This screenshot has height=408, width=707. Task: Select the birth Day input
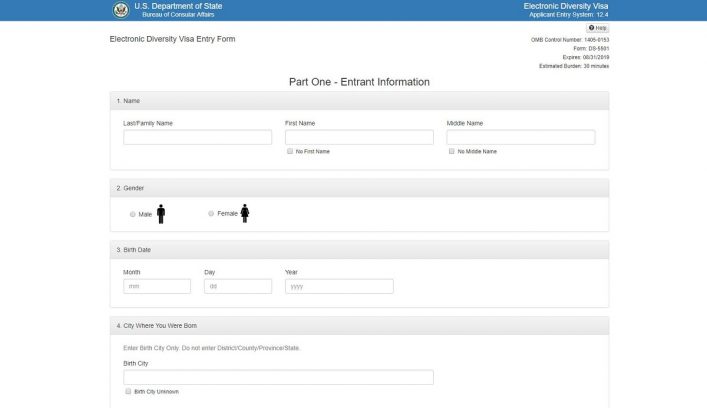click(x=238, y=286)
